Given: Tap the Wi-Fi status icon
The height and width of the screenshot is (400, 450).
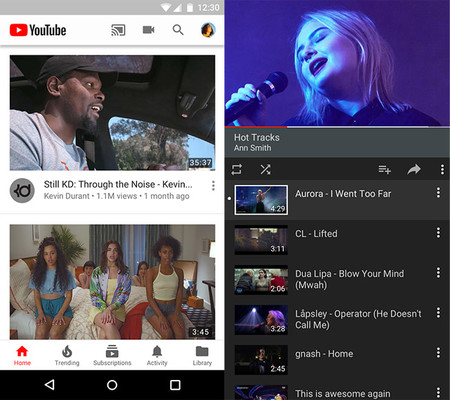Looking at the screenshot, I should pyautogui.click(x=165, y=7).
